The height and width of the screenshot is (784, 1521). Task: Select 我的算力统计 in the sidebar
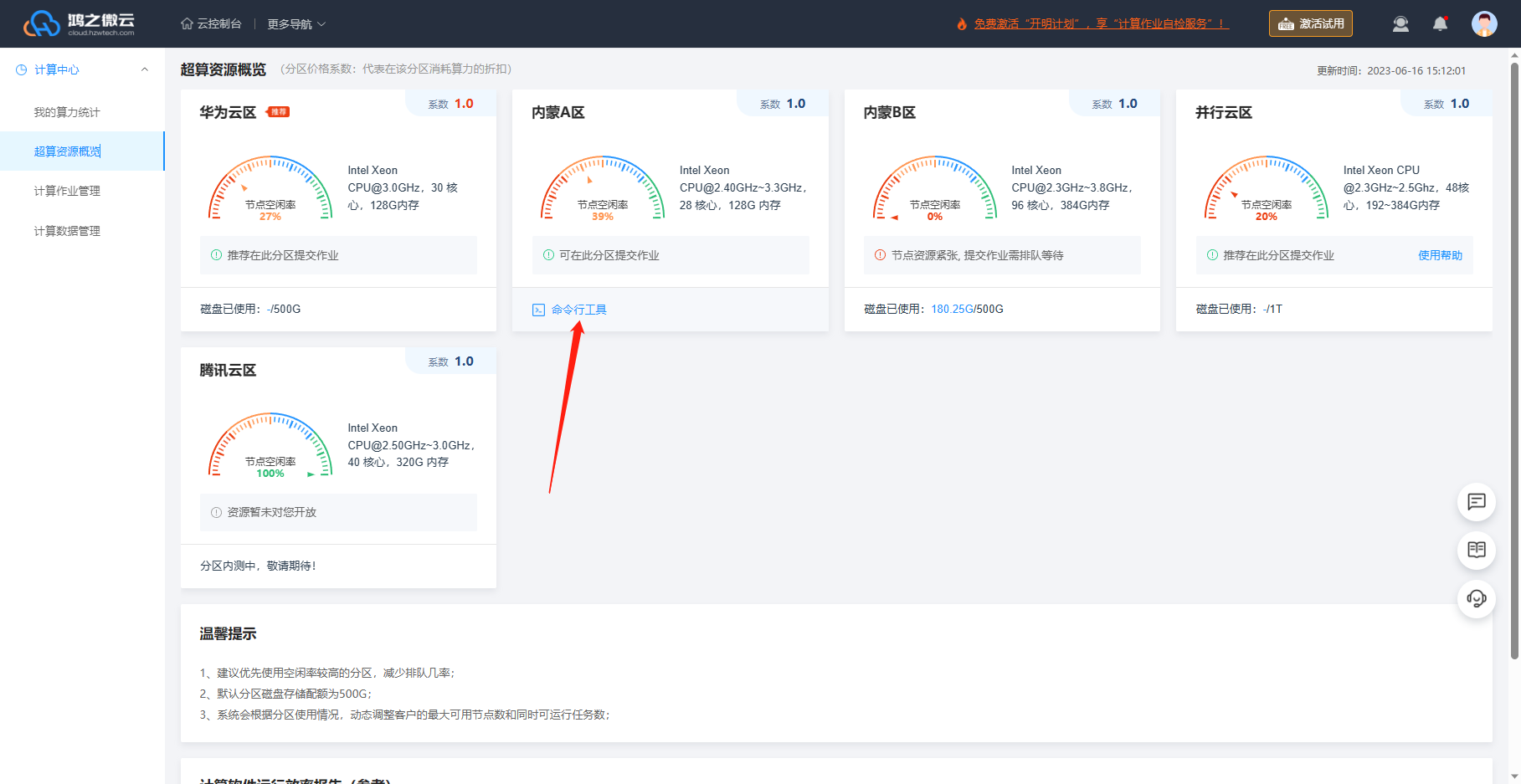(67, 112)
